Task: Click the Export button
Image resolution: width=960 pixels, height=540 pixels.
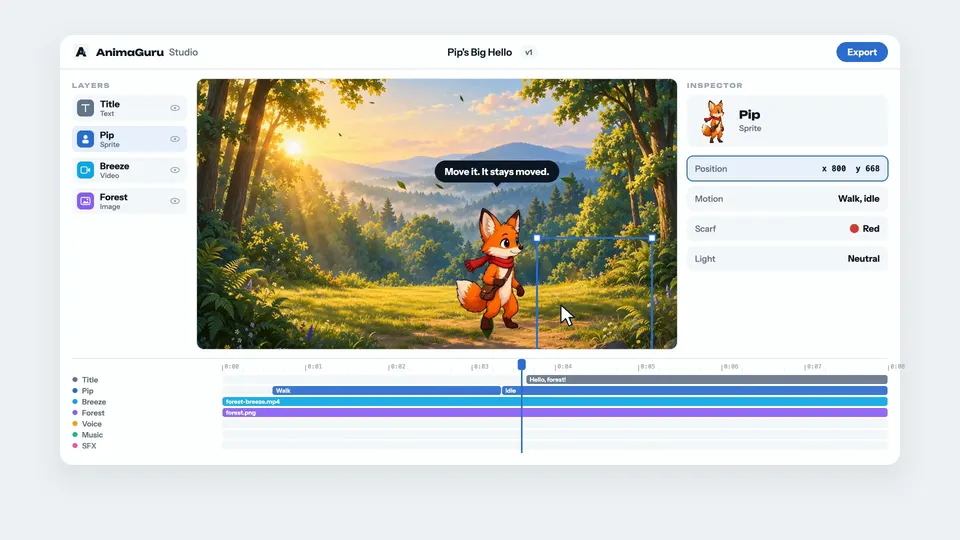Action: coord(861,52)
